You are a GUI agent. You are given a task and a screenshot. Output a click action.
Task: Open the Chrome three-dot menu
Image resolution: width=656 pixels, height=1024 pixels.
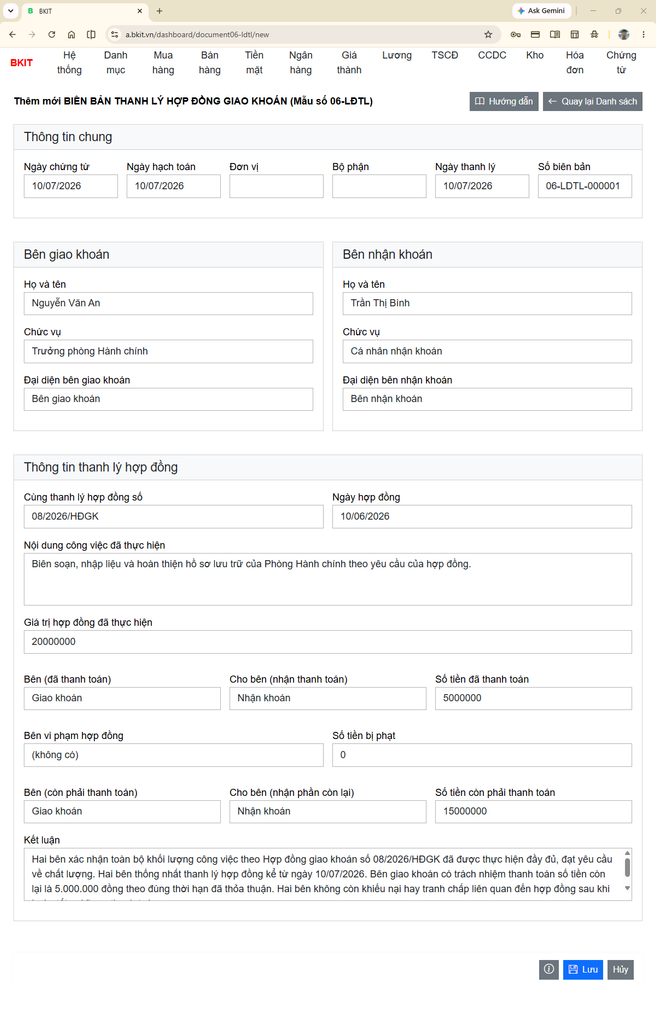(644, 35)
